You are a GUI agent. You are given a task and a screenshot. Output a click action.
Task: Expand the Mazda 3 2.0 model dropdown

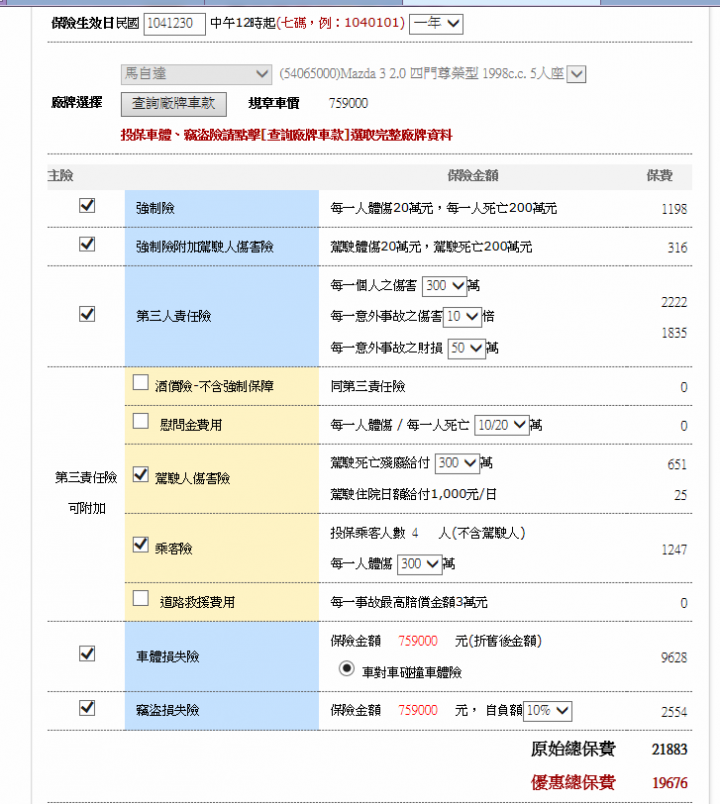[x=576, y=74]
